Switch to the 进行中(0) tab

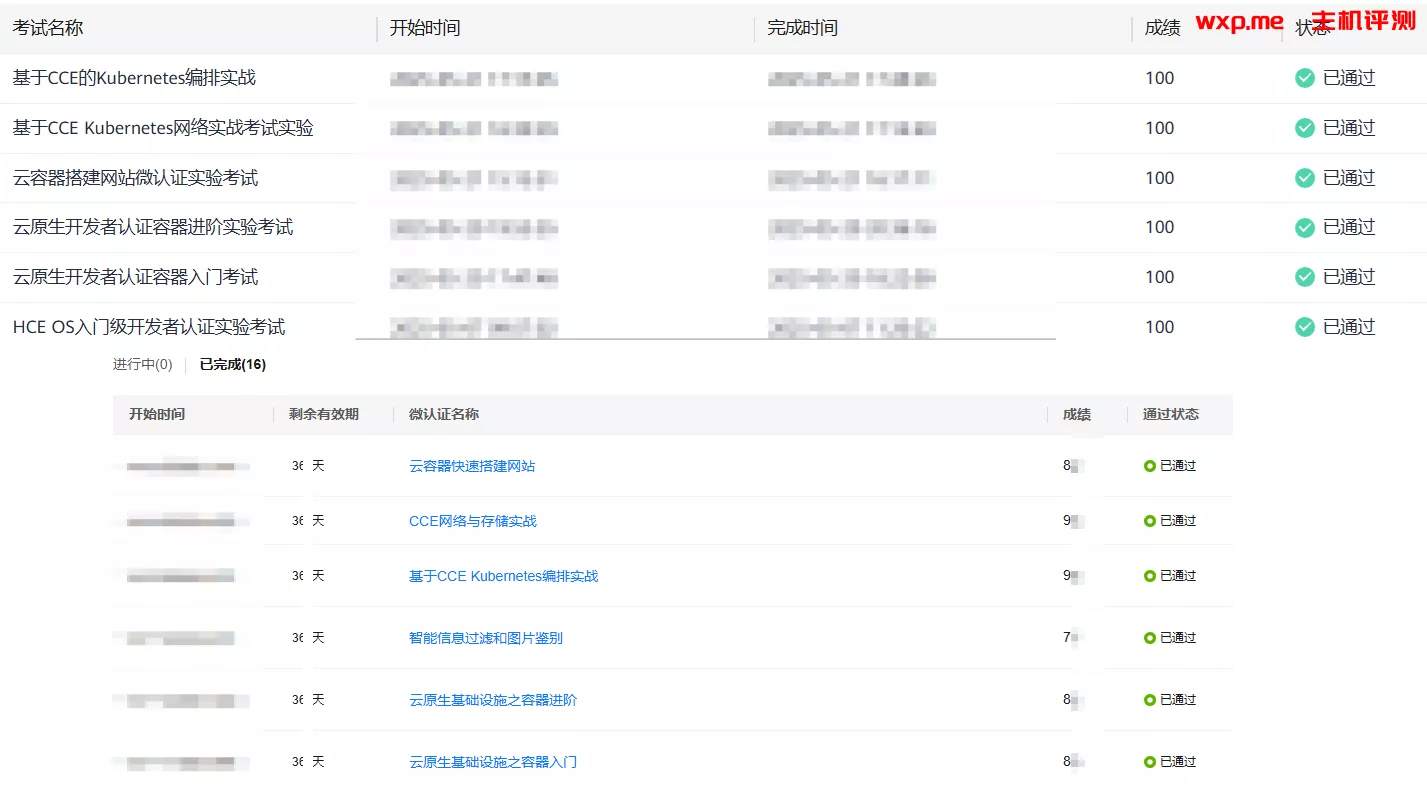[142, 365]
